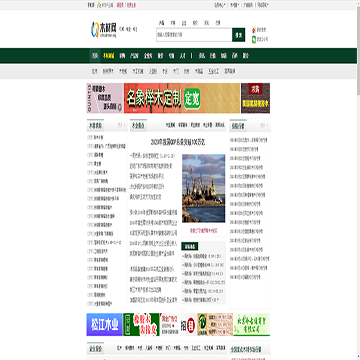
Task: Open the wood-texture banner with green round logo
Action: pyautogui.click(x=215, y=325)
